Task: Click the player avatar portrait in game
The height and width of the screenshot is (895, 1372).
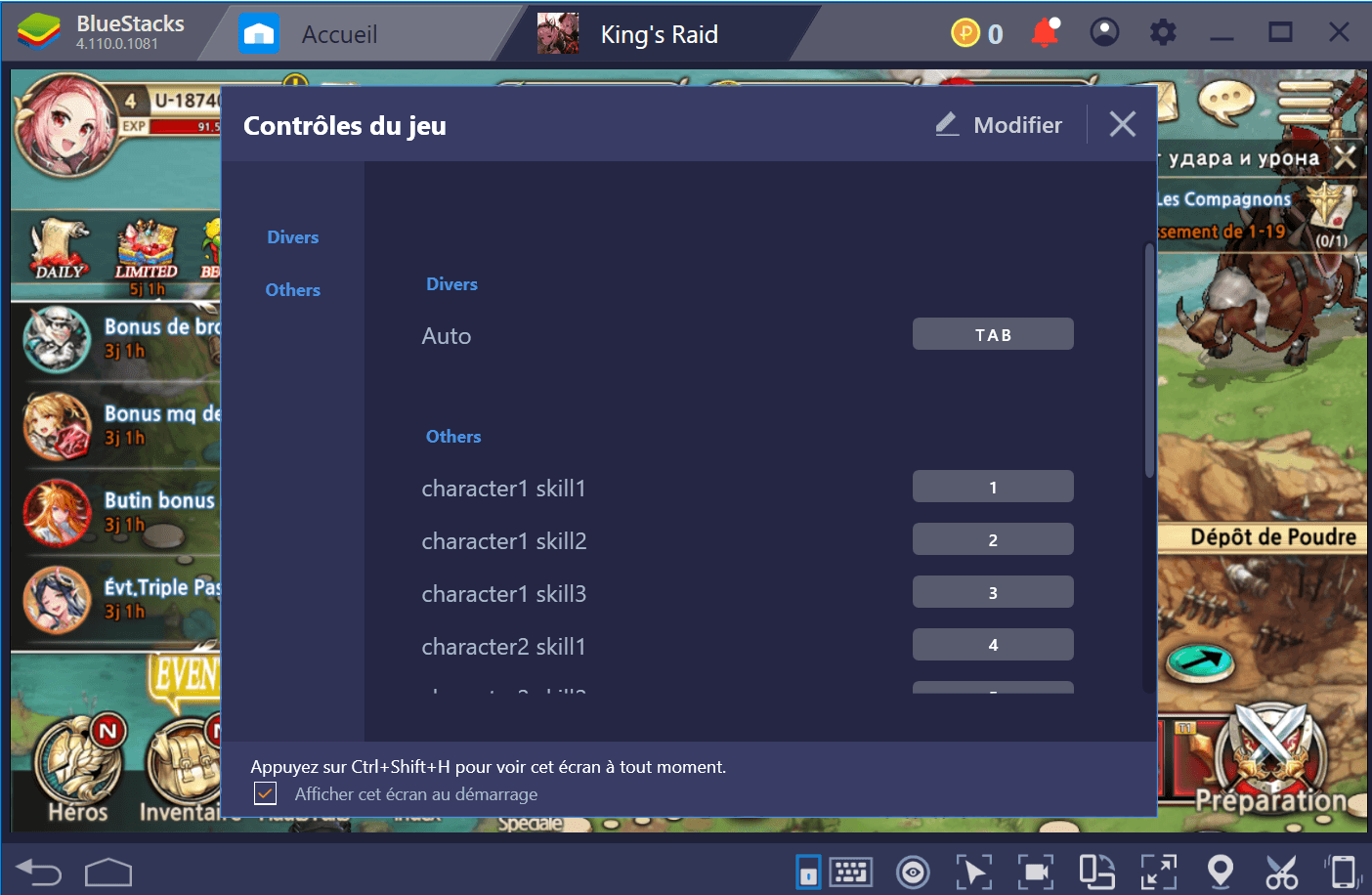Action: tap(65, 127)
